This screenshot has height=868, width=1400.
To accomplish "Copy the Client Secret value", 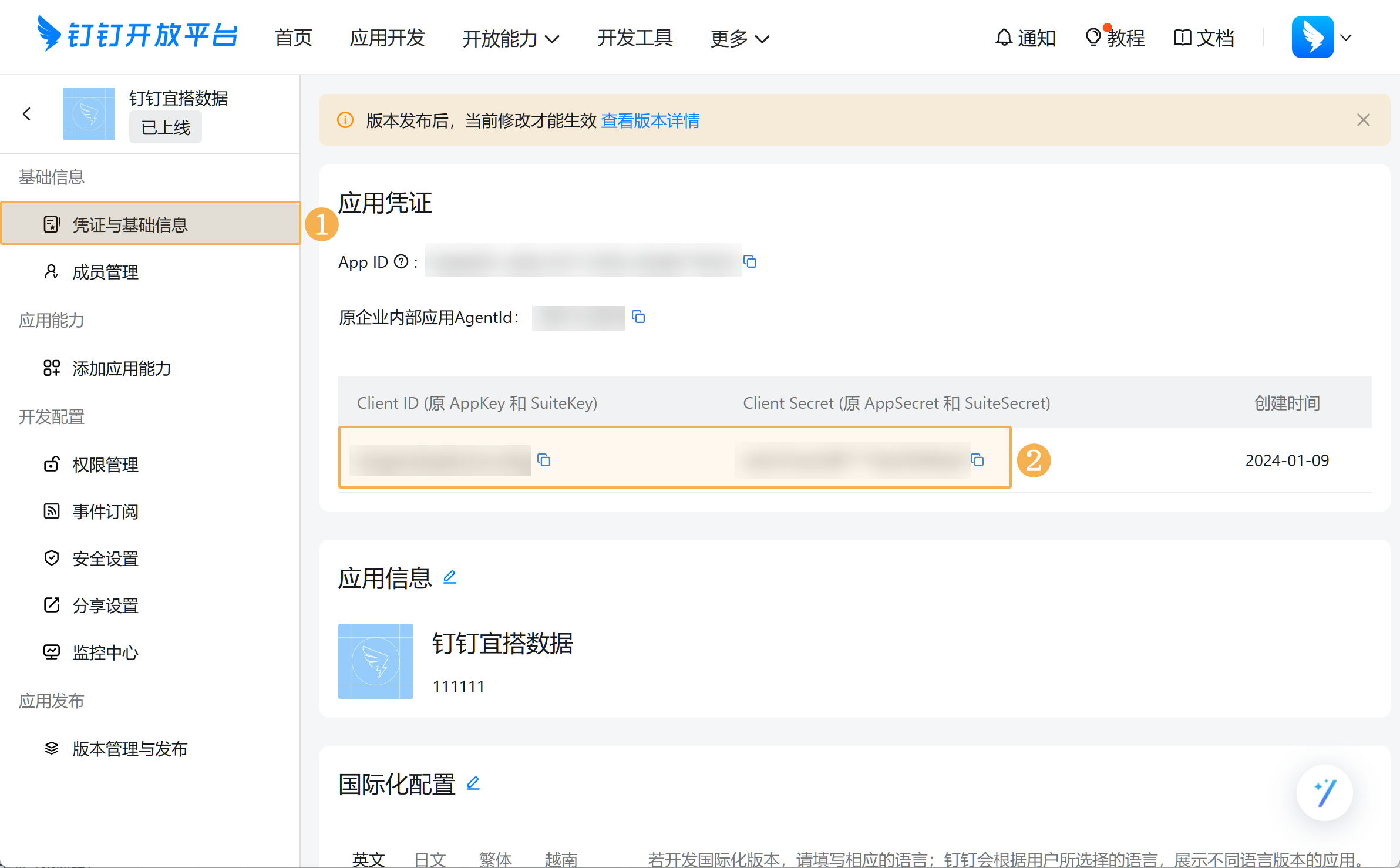I will 977,460.
